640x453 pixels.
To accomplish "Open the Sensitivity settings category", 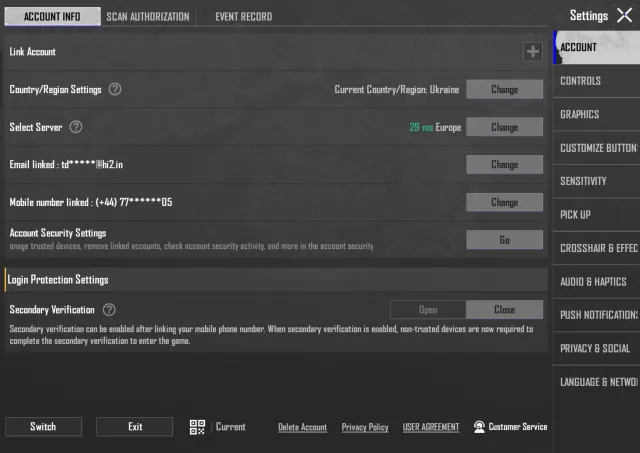I will tap(596, 181).
